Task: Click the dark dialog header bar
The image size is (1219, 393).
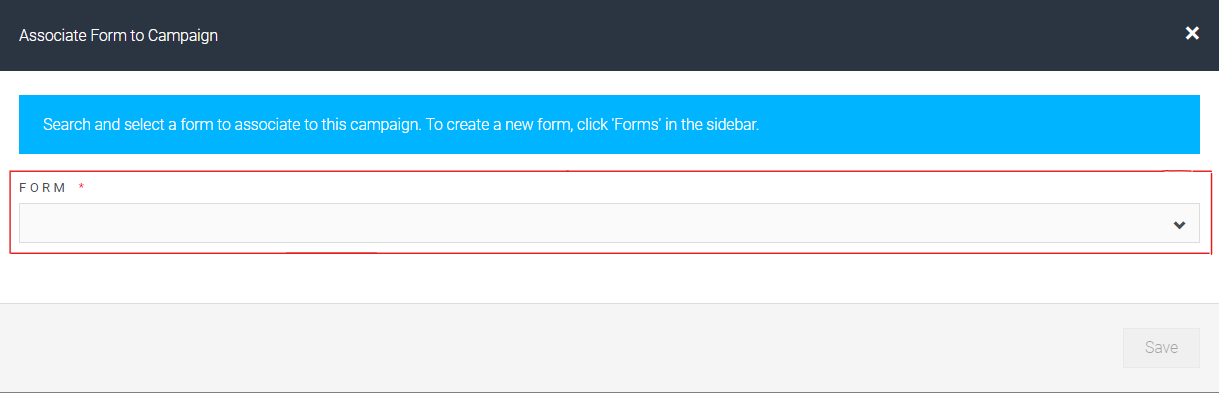Action: pyautogui.click(x=609, y=35)
